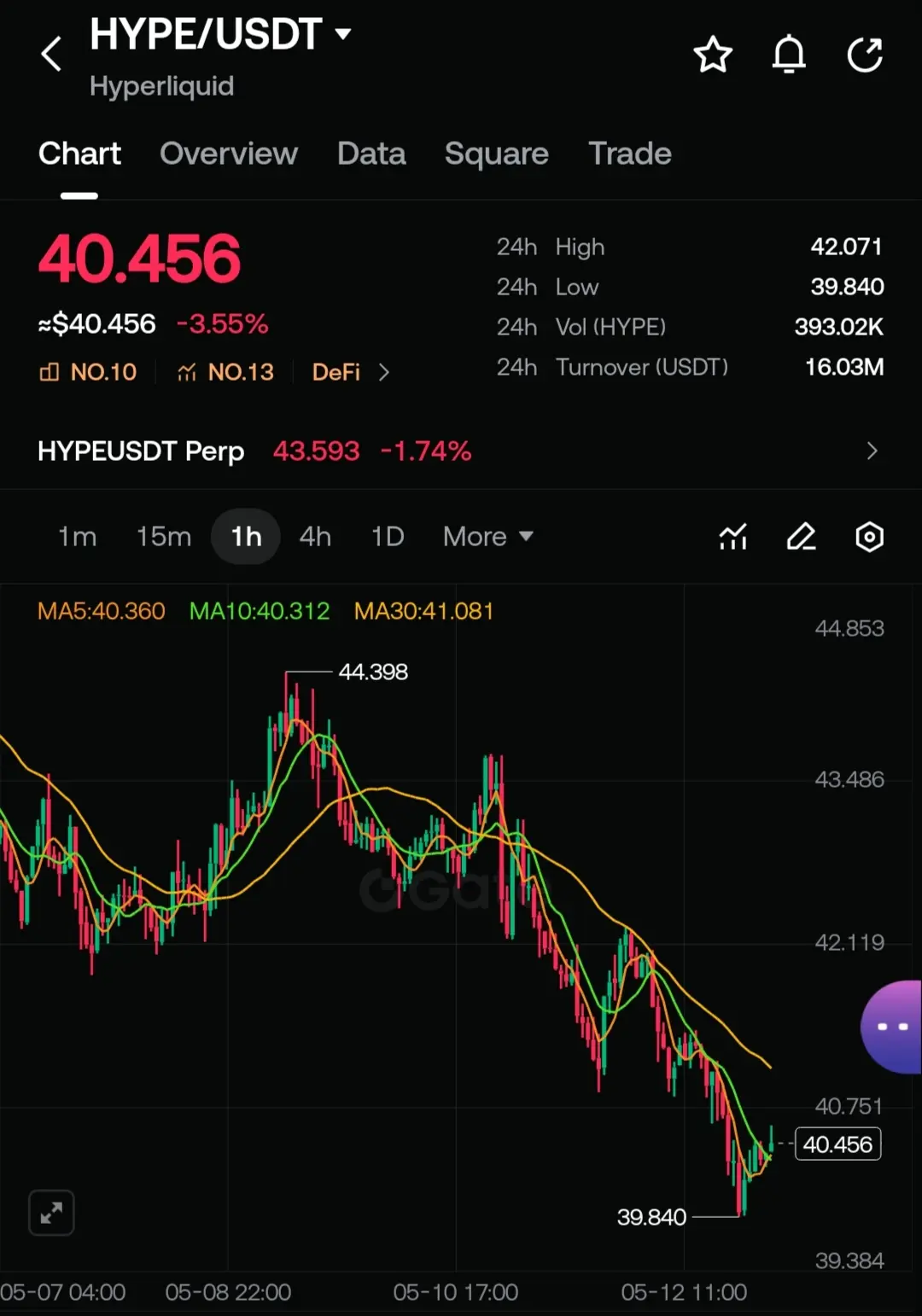Select the 1m timeframe
Image resolution: width=922 pixels, height=1316 pixels.
[x=77, y=537]
